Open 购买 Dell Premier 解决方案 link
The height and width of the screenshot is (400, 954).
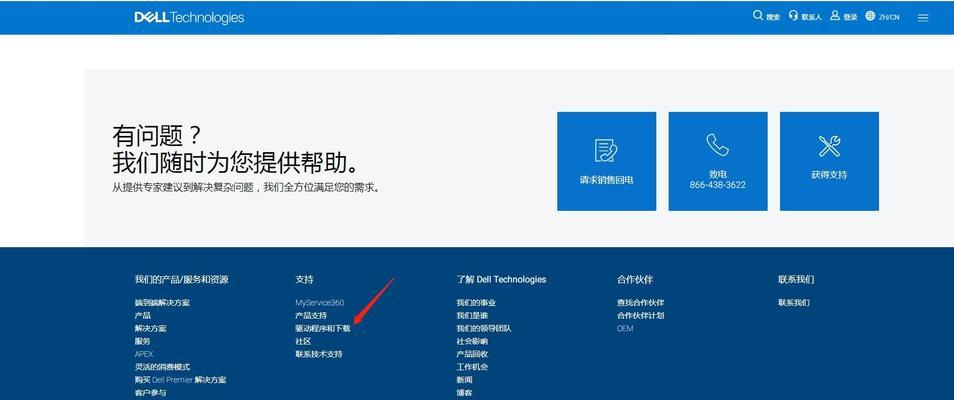180,379
